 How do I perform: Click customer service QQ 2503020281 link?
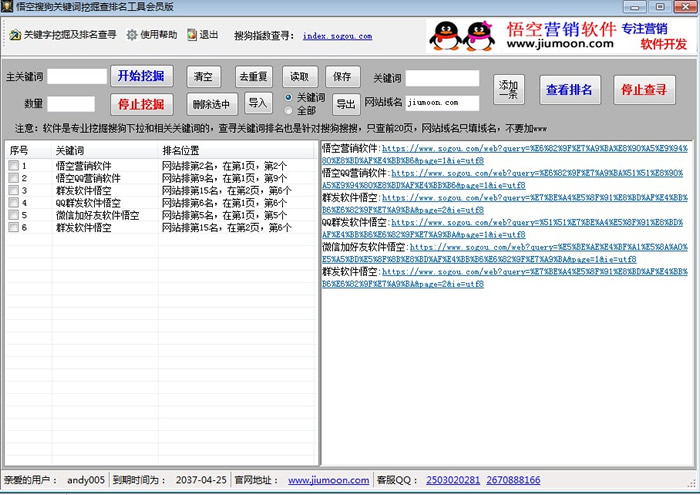[452, 481]
